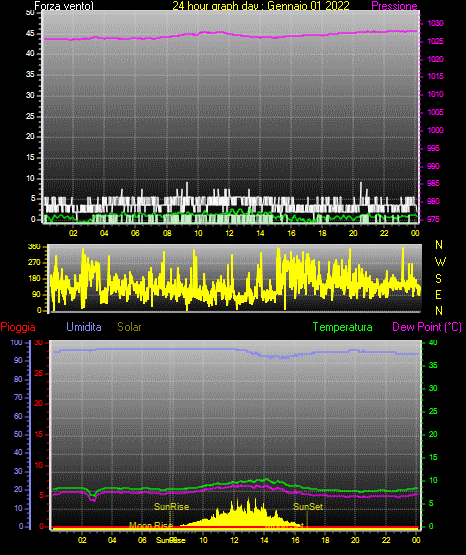Click wind direction axis value '270'
The width and height of the screenshot is (466, 555).
(x=34, y=263)
